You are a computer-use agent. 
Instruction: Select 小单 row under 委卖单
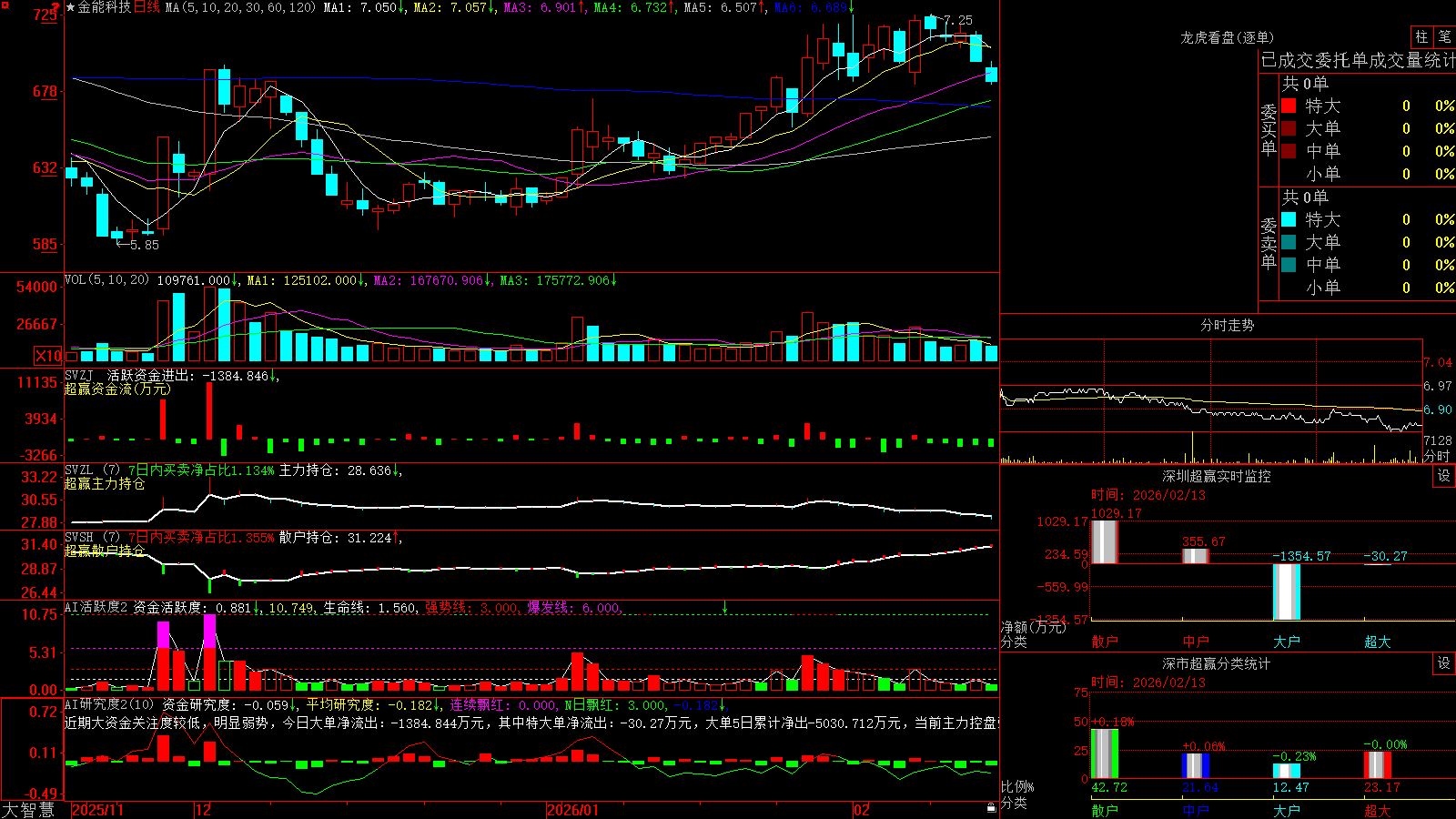[x=1367, y=288]
